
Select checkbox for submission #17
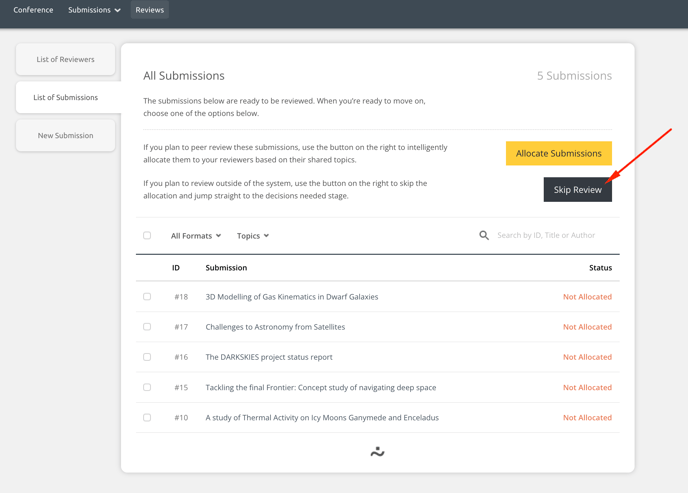click(x=147, y=327)
